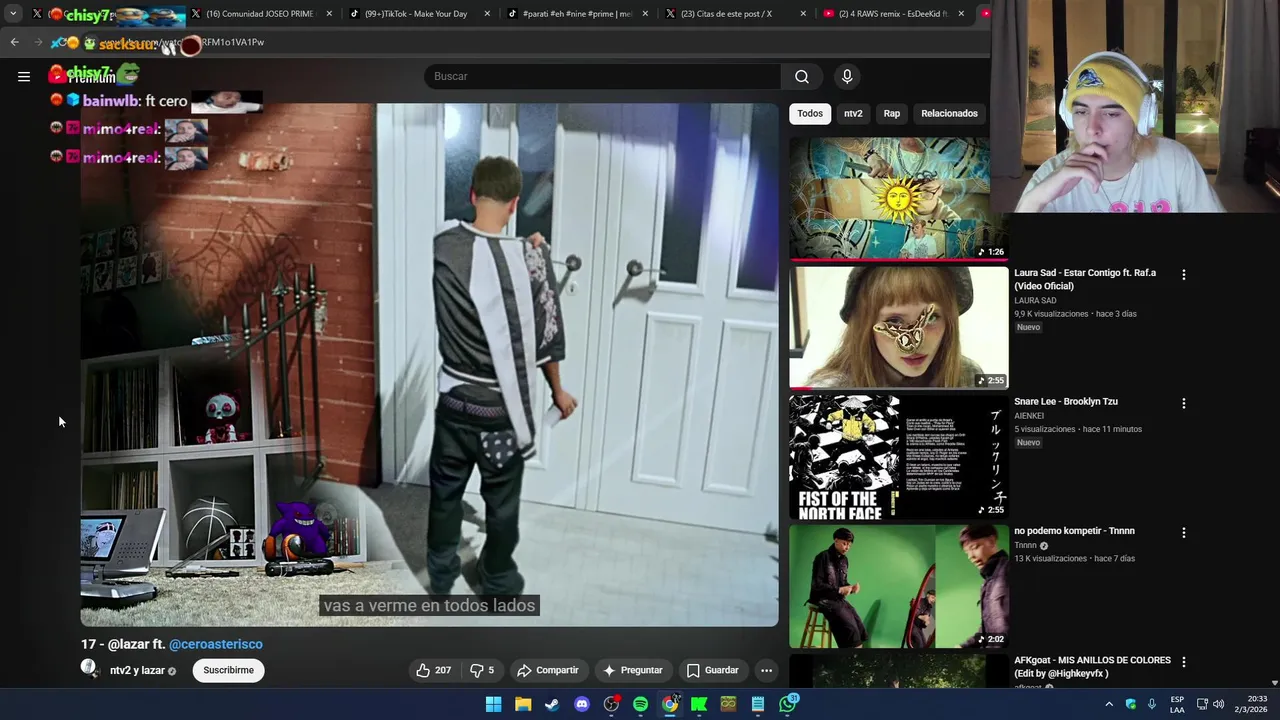Switch to 4 RAWS remix tab
Screen dimensions: 1280x720
click(893, 14)
